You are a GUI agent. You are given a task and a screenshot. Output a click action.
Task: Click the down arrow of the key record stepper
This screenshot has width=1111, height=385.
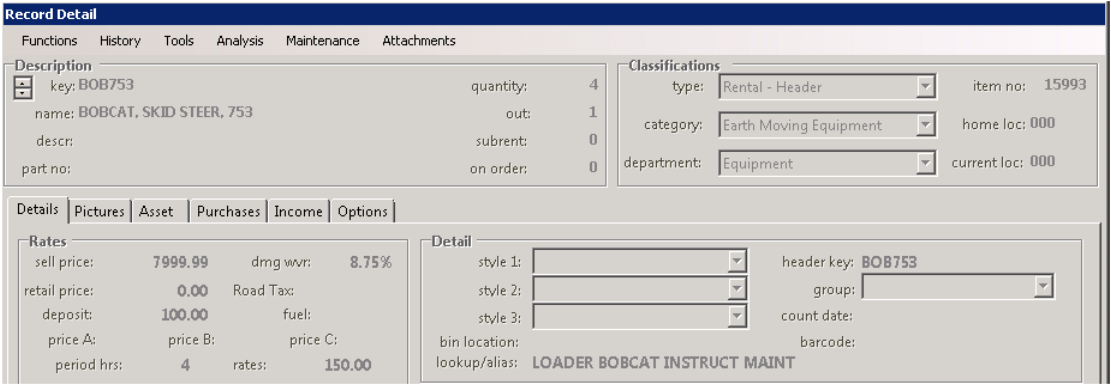(23, 94)
